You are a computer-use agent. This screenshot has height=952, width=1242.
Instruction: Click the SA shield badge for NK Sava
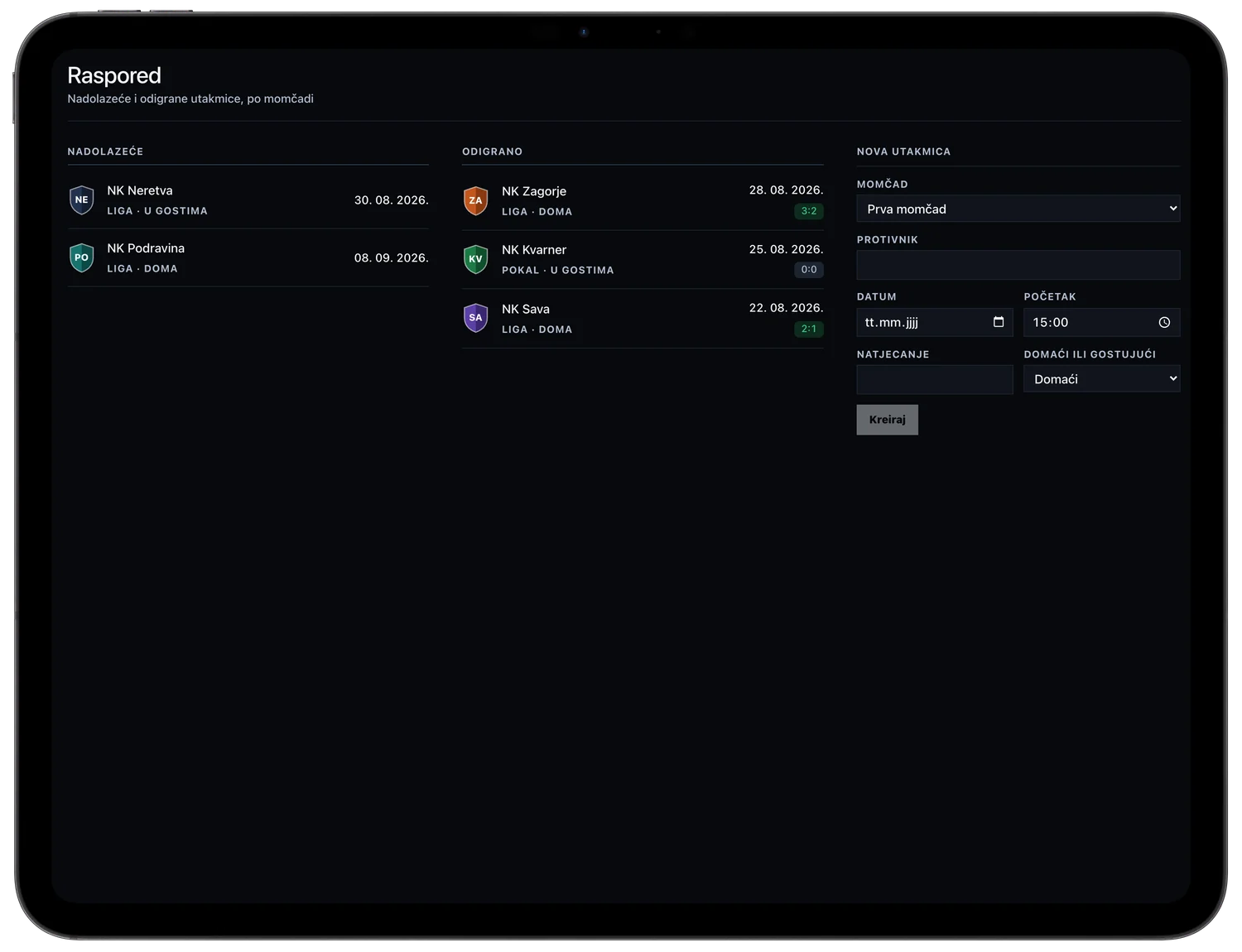[x=475, y=318]
